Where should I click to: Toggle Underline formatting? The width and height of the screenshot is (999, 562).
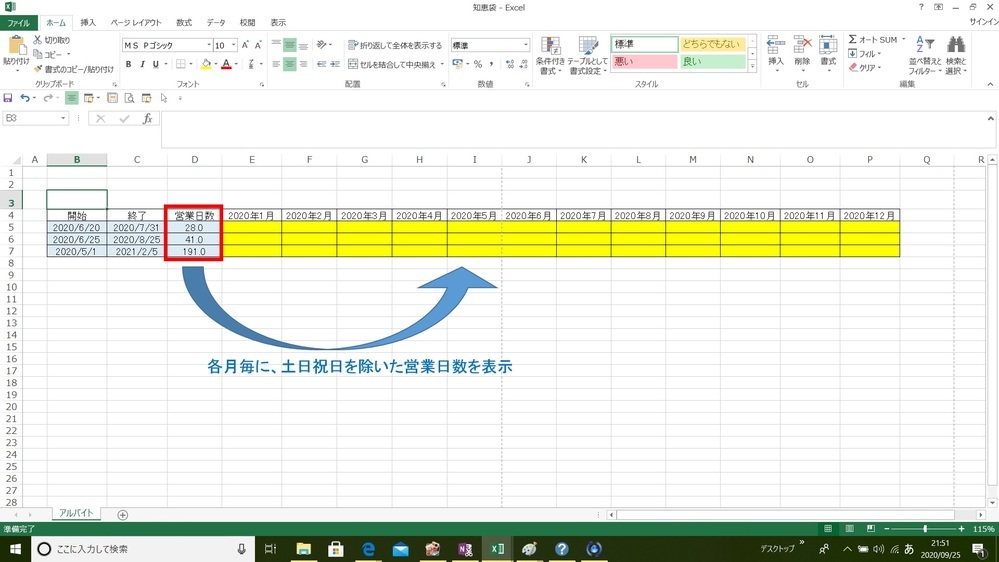(155, 64)
